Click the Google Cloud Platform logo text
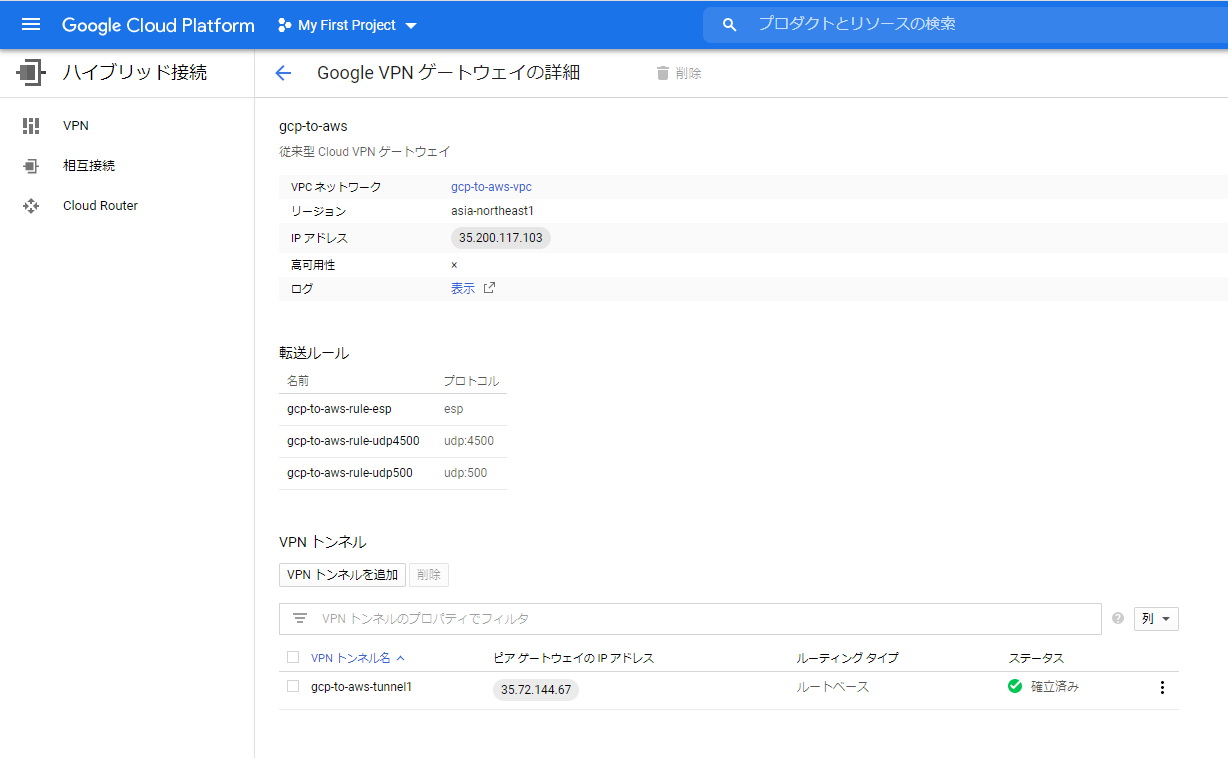 [x=158, y=25]
